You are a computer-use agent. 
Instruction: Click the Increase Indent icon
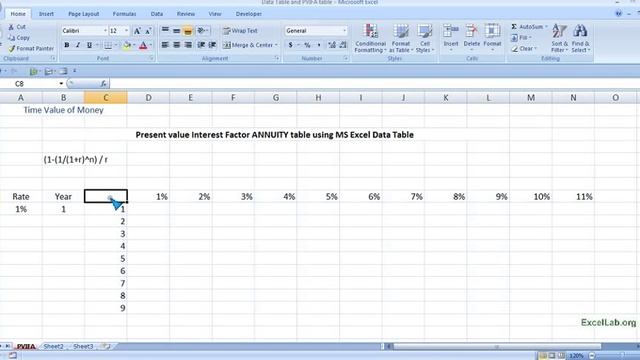[x=212, y=45]
